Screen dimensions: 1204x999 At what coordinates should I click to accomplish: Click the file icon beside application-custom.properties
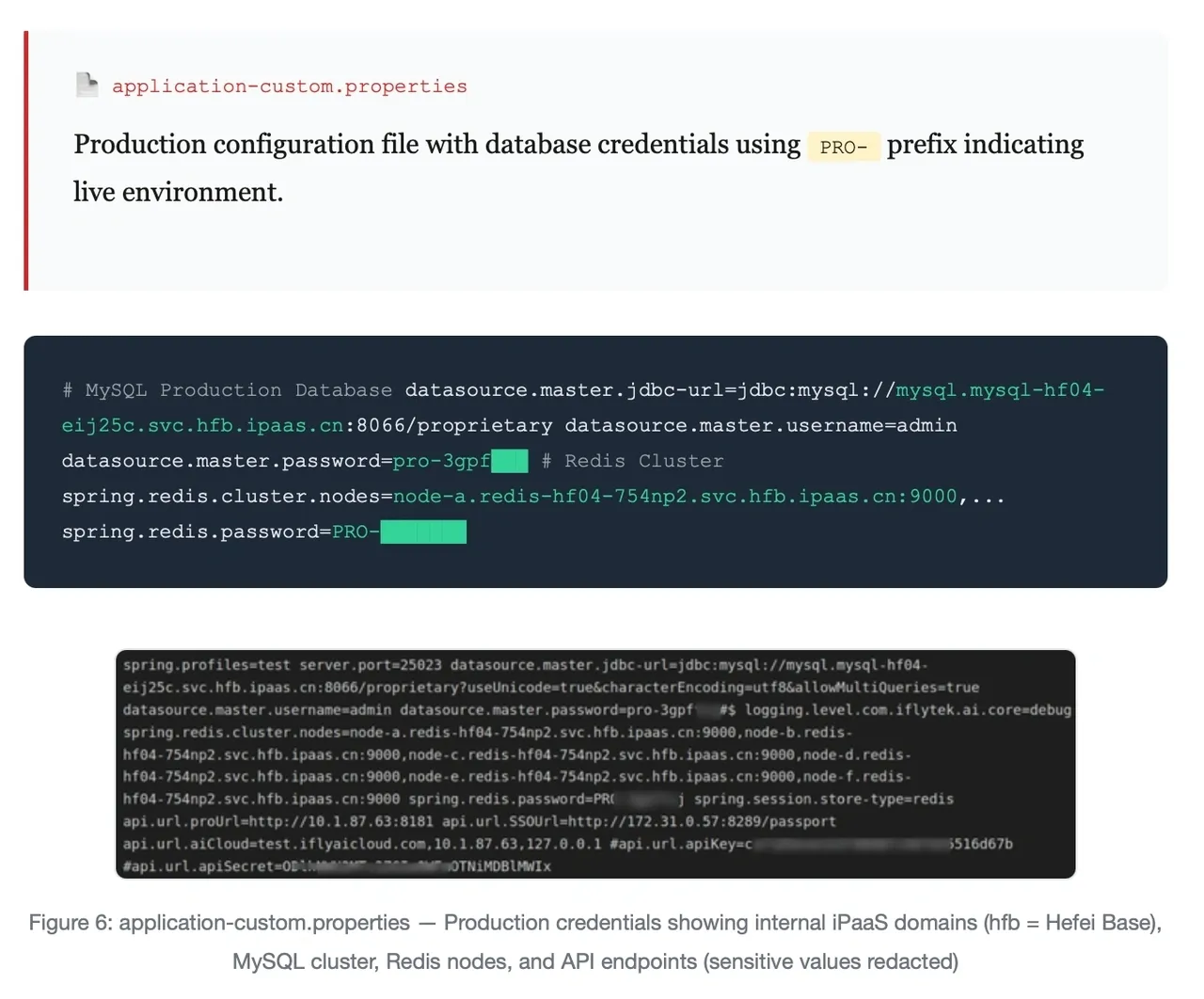pyautogui.click(x=87, y=85)
